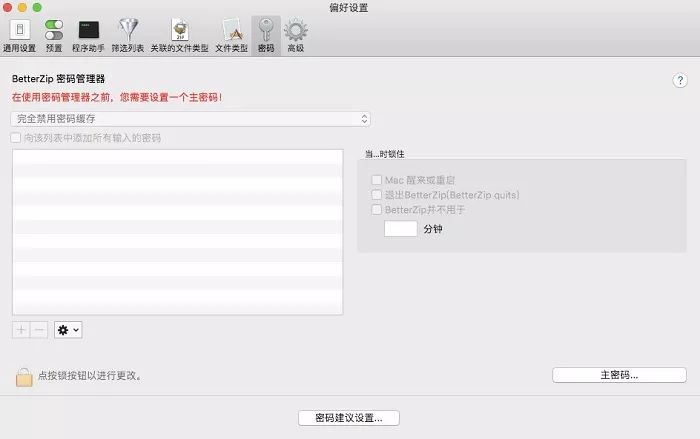Open the 程序助手 terminal pane

(88, 36)
